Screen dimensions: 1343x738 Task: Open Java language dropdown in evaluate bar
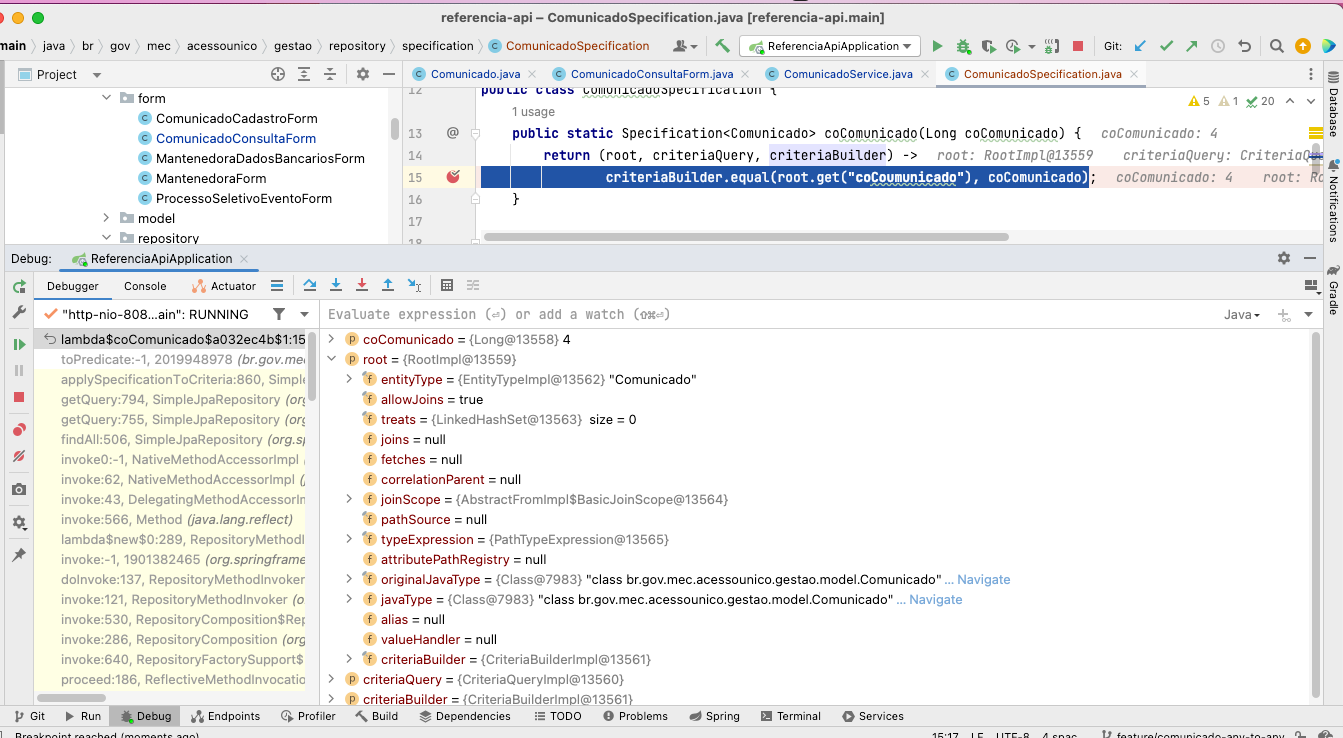coord(1242,314)
